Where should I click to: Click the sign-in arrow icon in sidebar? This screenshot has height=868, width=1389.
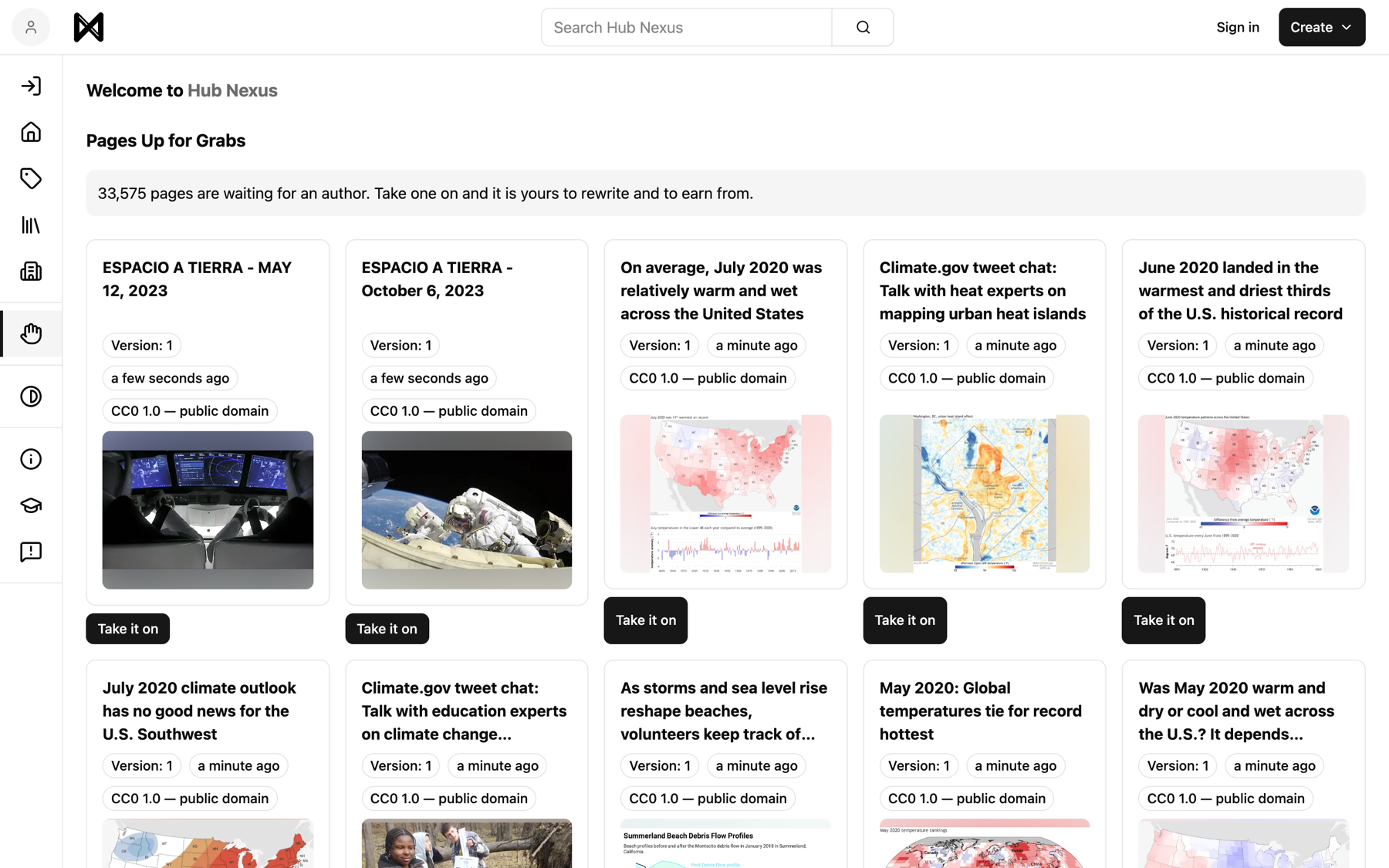point(31,86)
